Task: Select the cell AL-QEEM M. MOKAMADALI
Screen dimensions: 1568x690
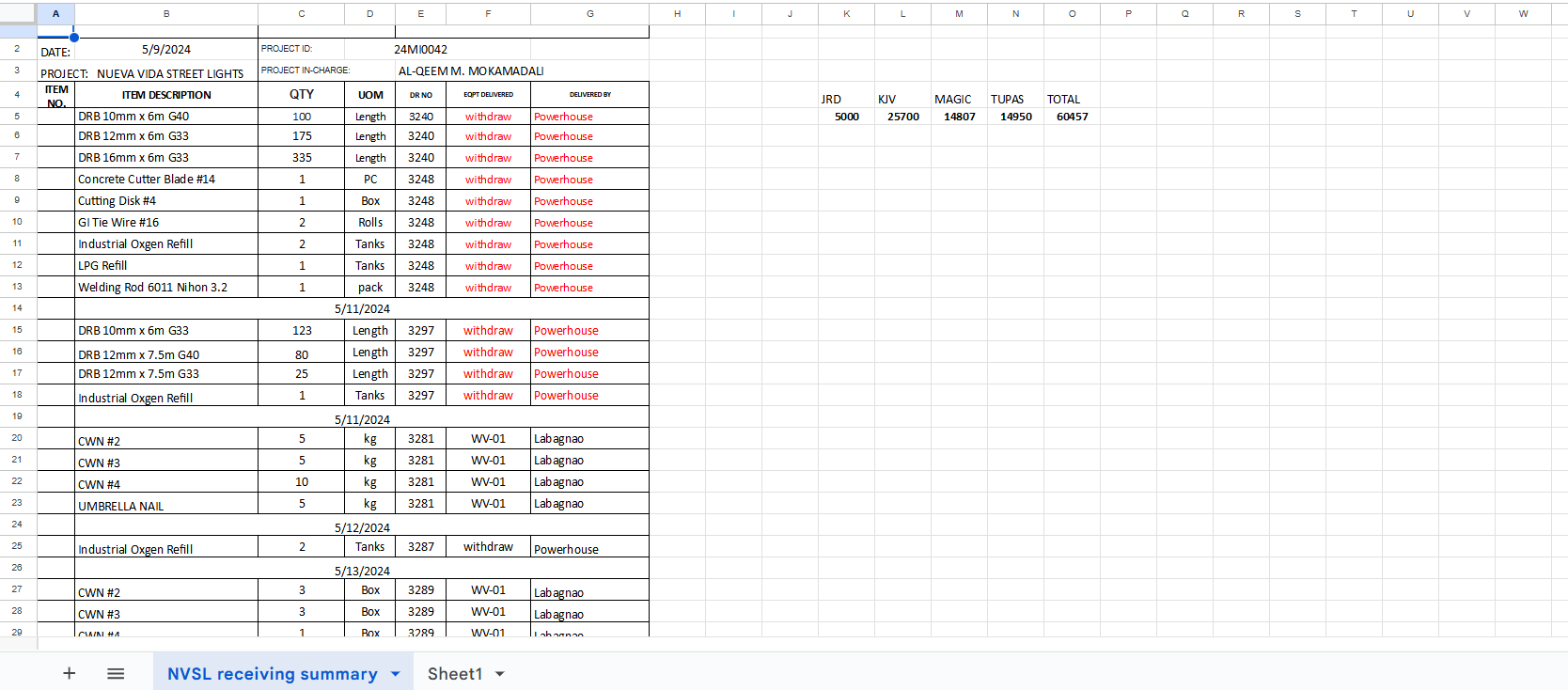Action: 471,71
